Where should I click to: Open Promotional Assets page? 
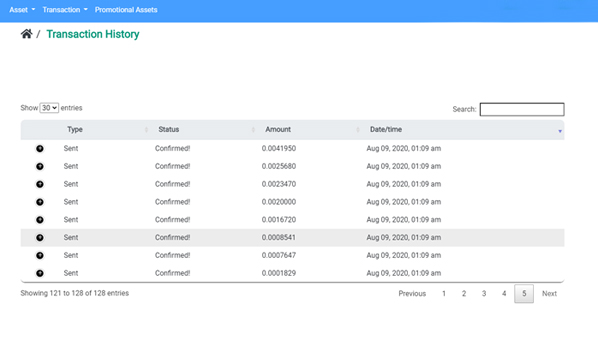point(126,10)
